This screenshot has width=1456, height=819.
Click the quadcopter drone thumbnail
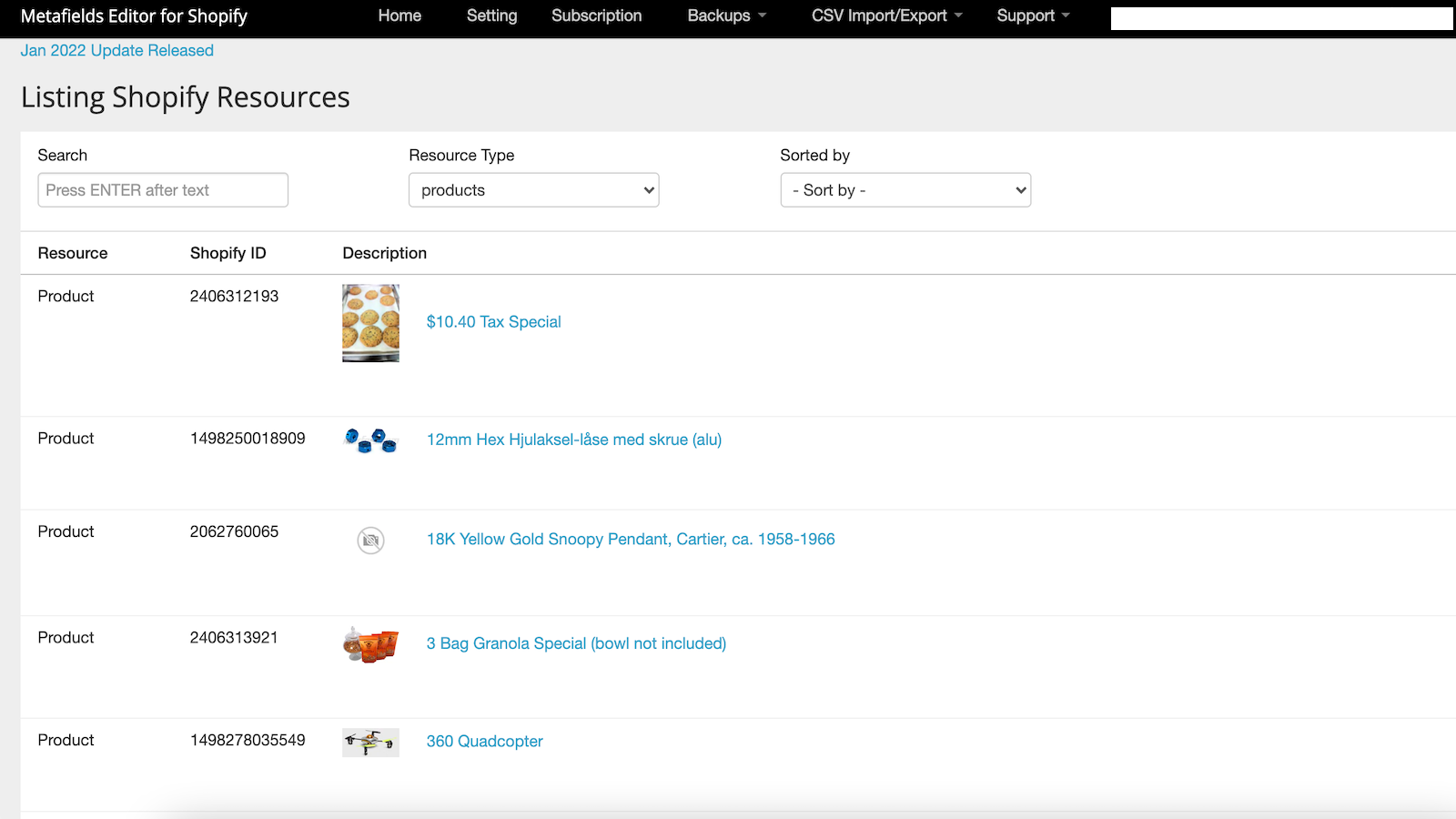pos(370,743)
